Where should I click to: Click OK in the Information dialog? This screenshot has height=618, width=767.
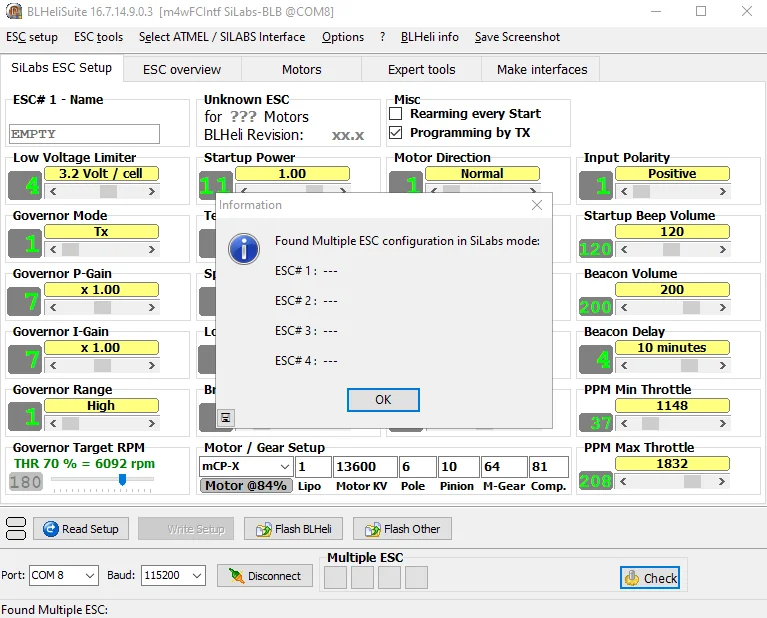click(383, 400)
